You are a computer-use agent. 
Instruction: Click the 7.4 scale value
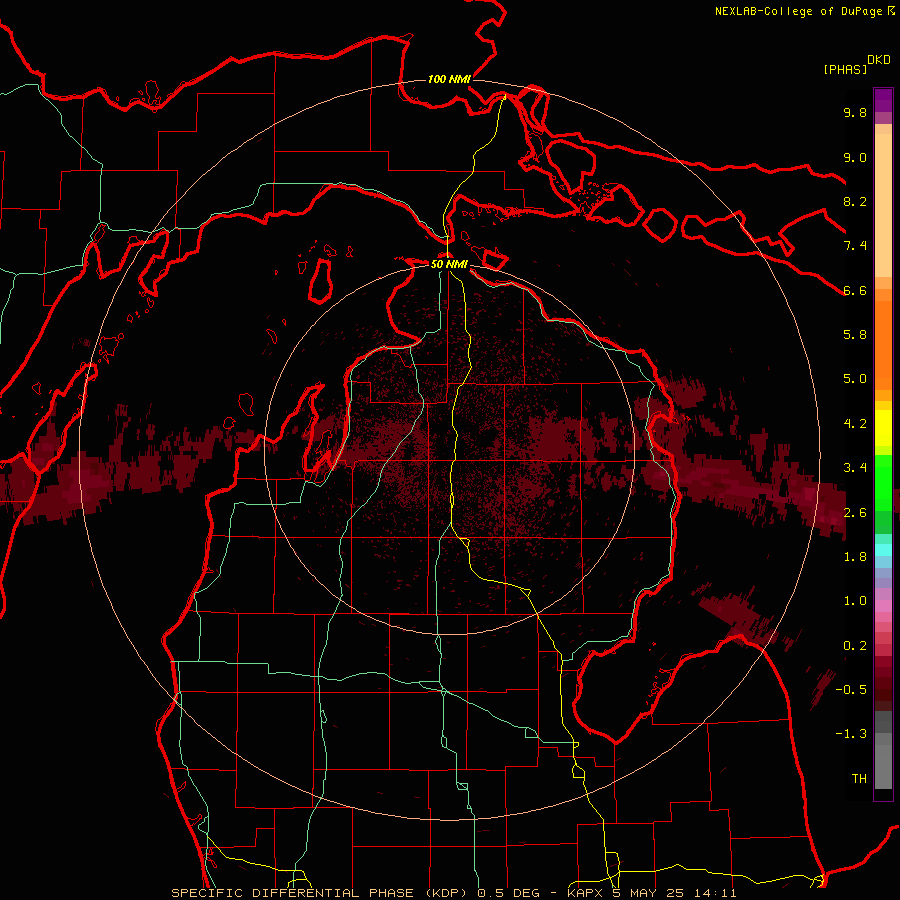[x=855, y=246]
